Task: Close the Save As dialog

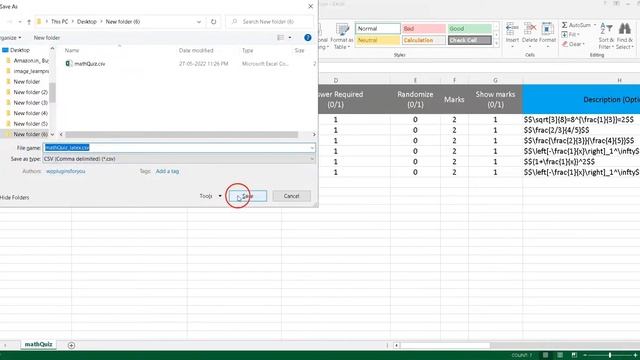Action: (x=311, y=7)
